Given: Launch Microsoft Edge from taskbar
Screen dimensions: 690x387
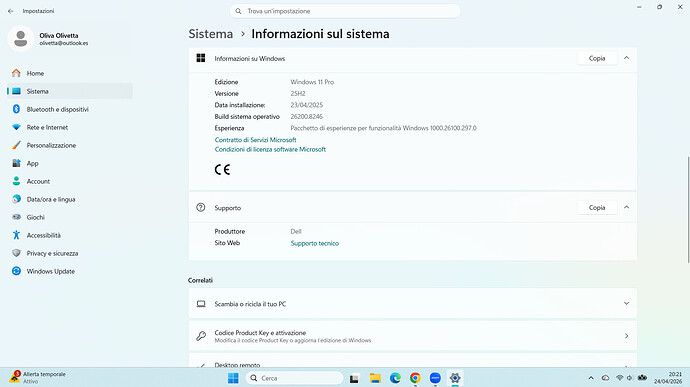Looking at the screenshot, I should click(x=395, y=378).
